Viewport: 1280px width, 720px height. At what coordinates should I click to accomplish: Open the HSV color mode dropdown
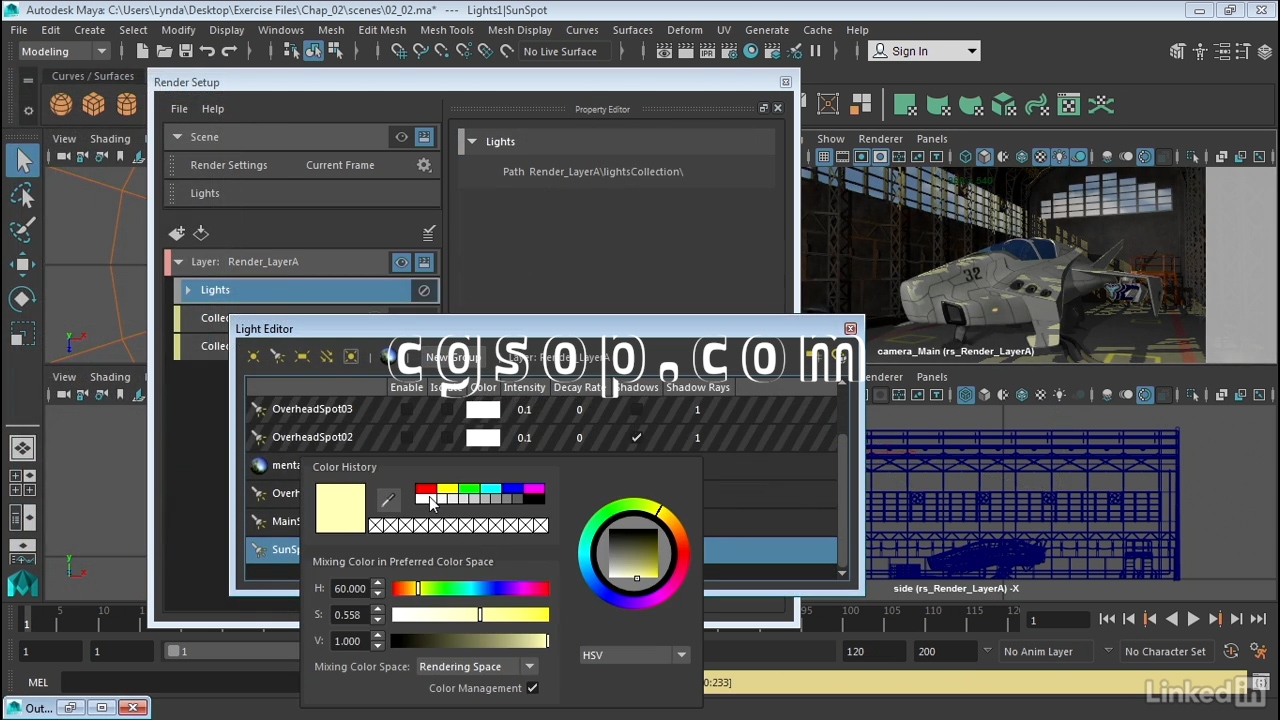pyautogui.click(x=634, y=655)
